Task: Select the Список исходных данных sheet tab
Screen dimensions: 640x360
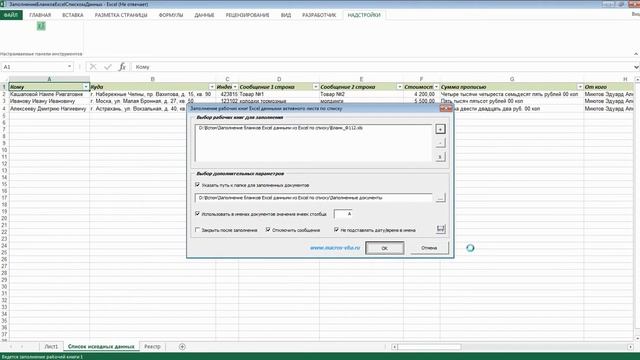Action: [x=101, y=347]
